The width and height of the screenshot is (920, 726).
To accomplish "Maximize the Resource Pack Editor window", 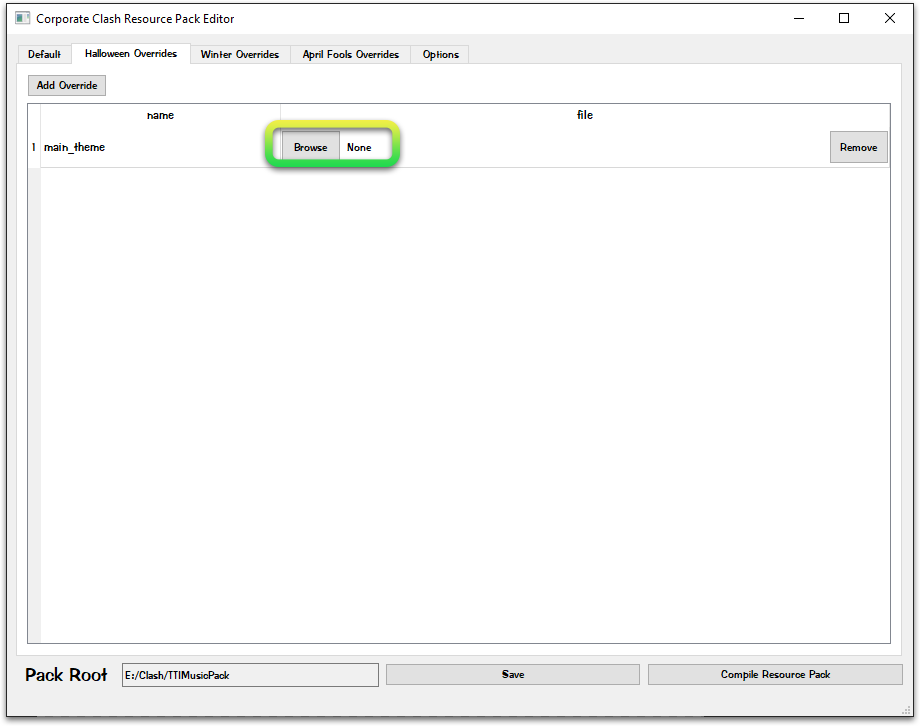I will 844,18.
